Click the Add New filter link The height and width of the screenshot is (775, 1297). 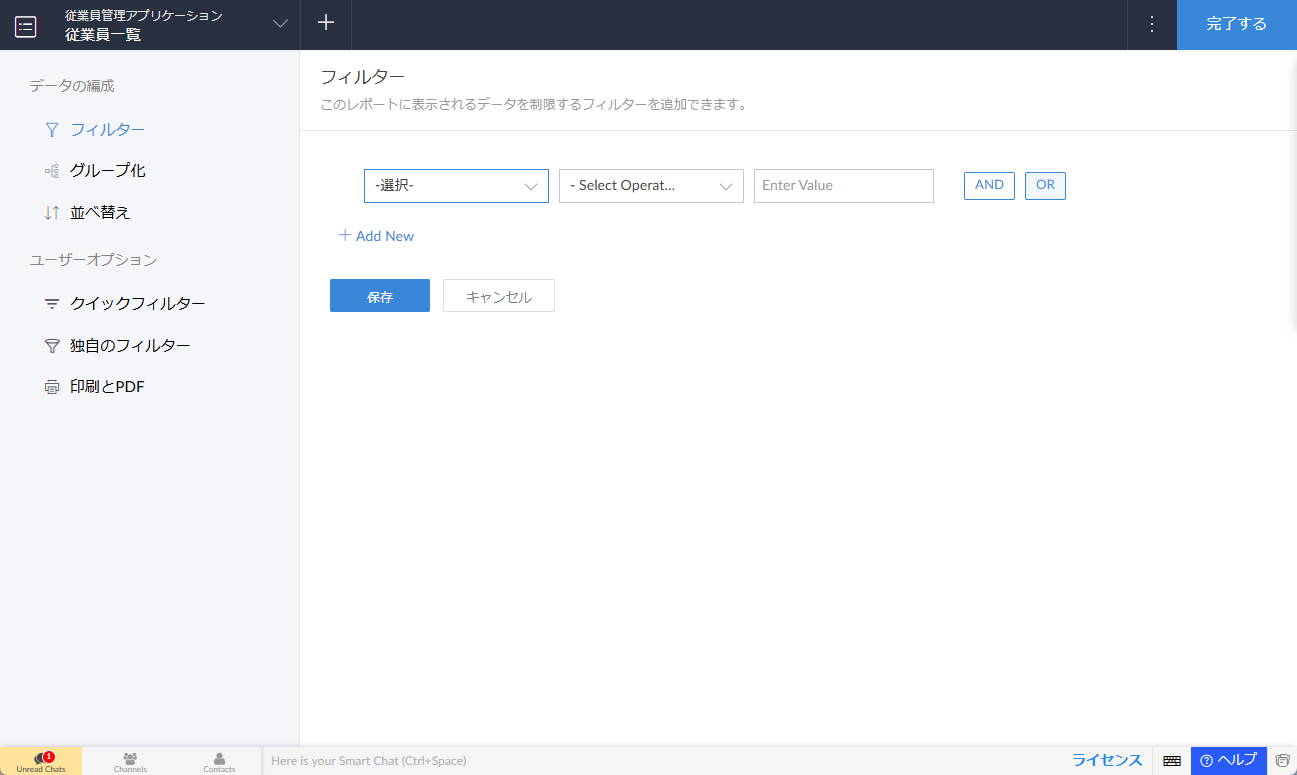(377, 237)
